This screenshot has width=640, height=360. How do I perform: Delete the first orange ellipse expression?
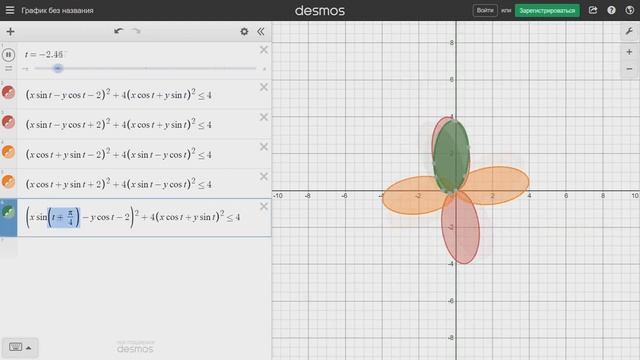tap(264, 147)
